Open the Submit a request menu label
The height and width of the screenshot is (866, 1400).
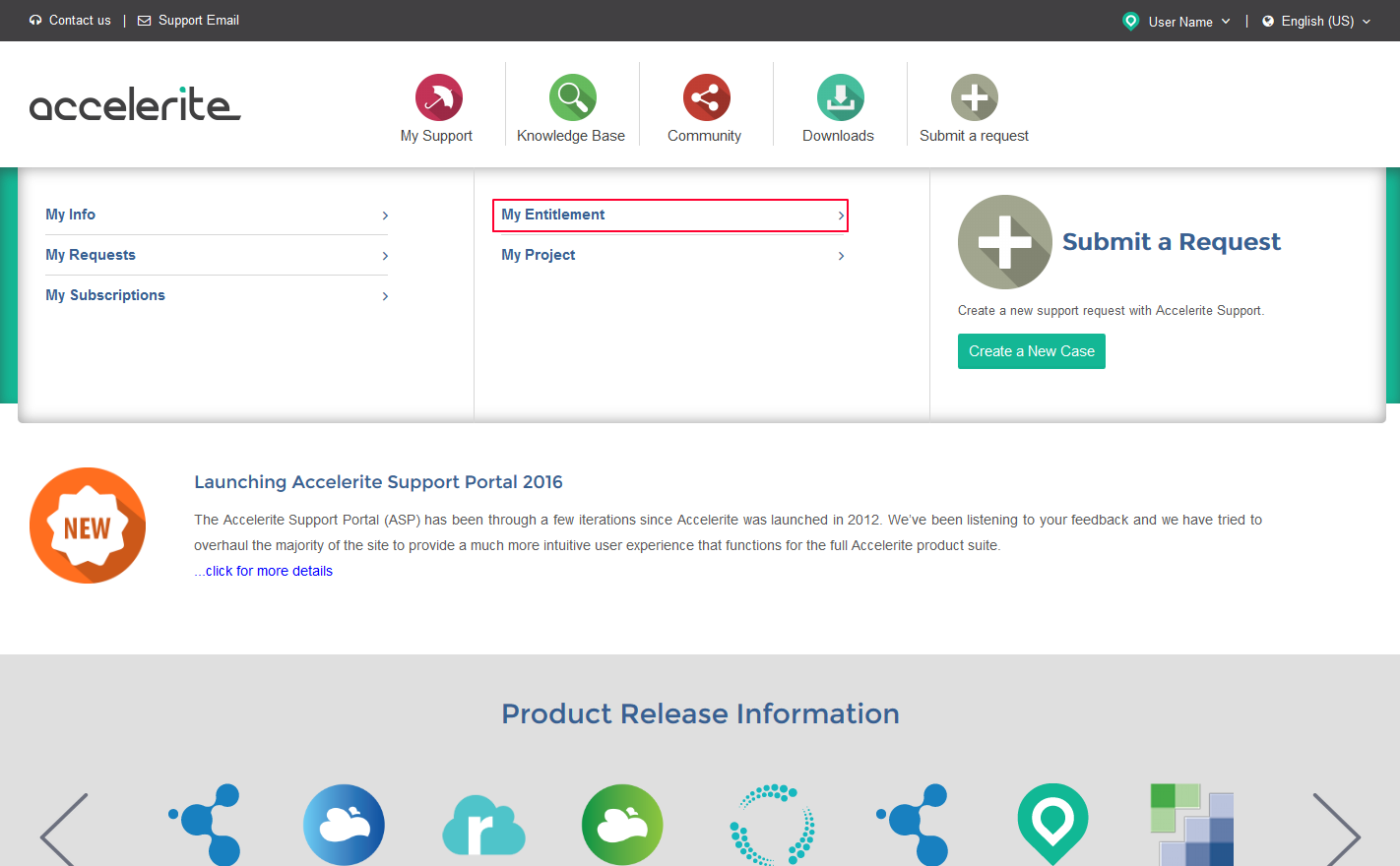tap(974, 136)
